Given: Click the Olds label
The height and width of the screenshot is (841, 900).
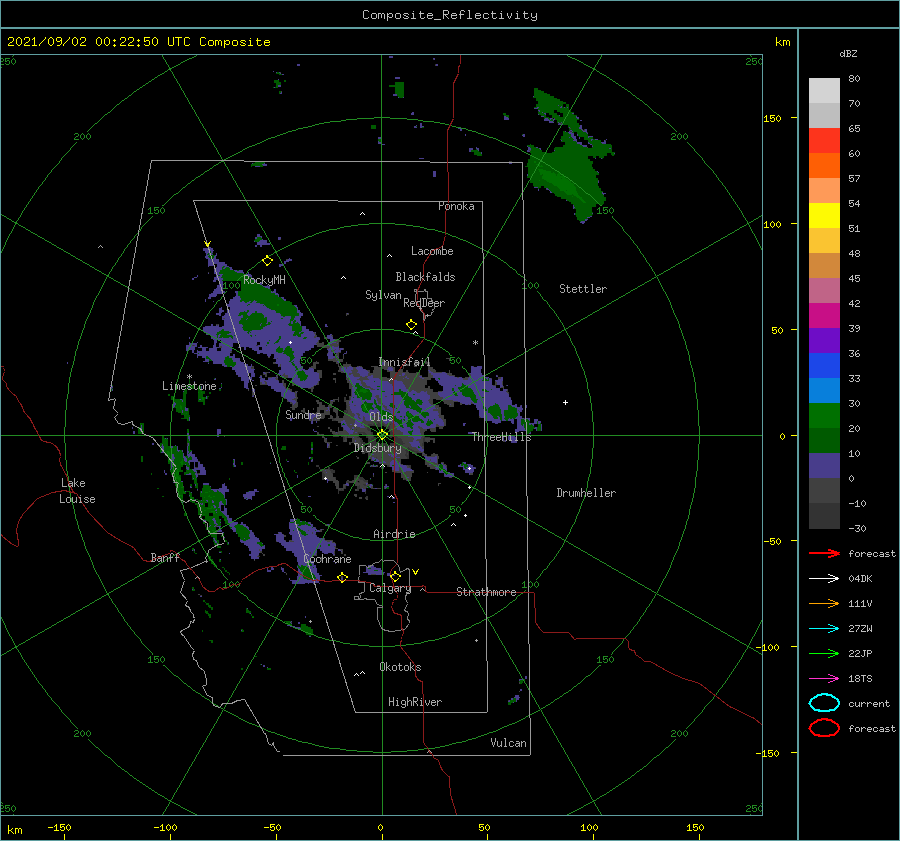Looking at the screenshot, I should [x=381, y=416].
